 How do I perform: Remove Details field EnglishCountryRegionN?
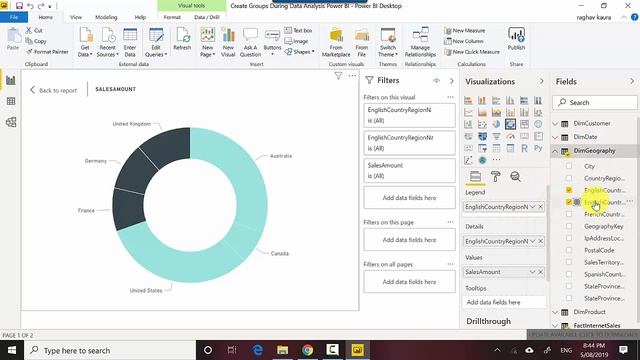point(541,241)
